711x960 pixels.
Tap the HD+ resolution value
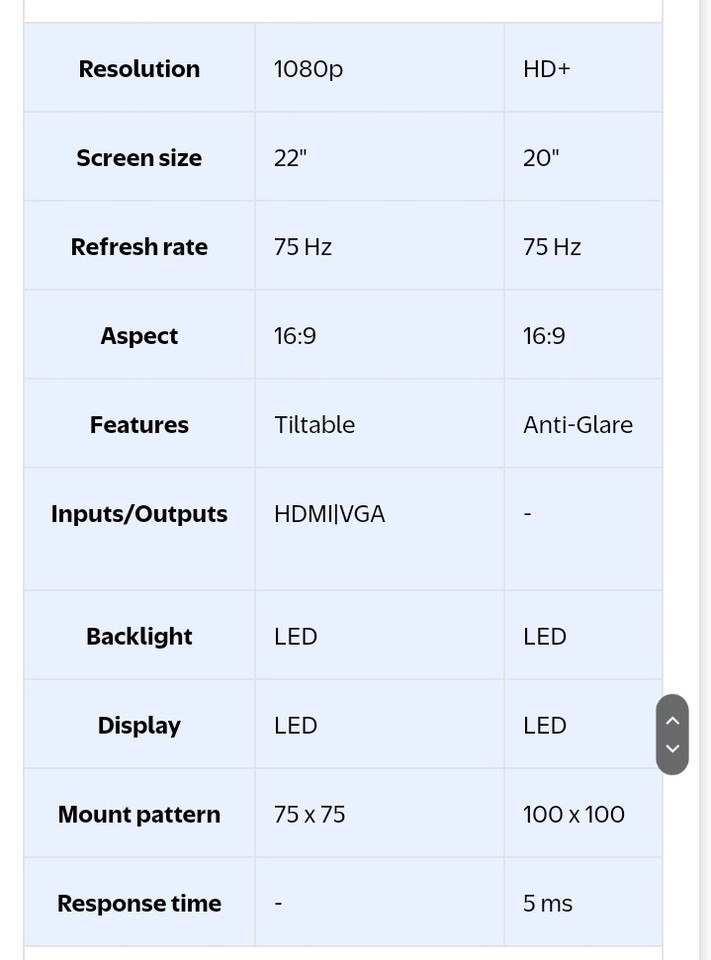tap(546, 69)
